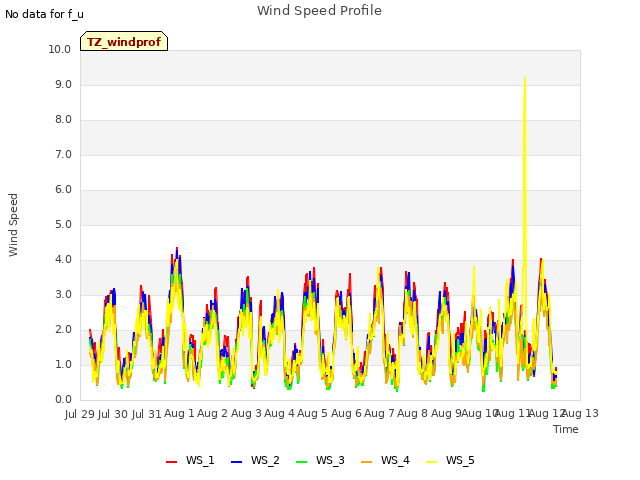Click the yellow spike peak near 9.0
This screenshot has width=640, height=480.
pyautogui.click(x=524, y=78)
